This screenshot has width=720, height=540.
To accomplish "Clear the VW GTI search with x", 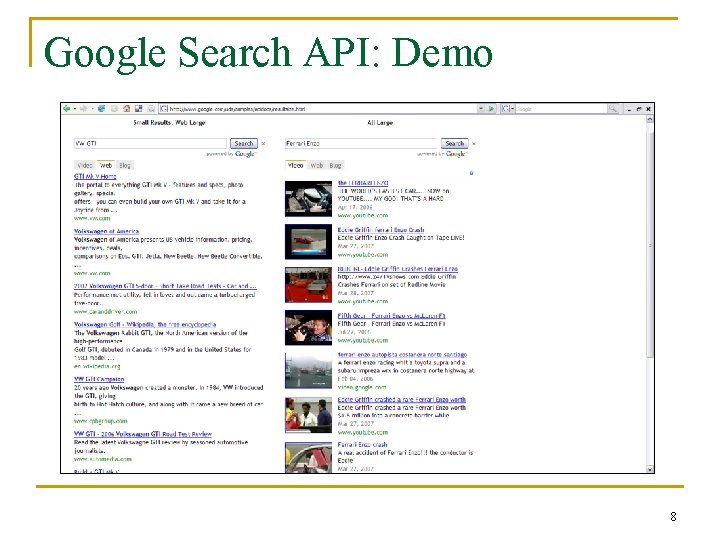I will coord(263,144).
